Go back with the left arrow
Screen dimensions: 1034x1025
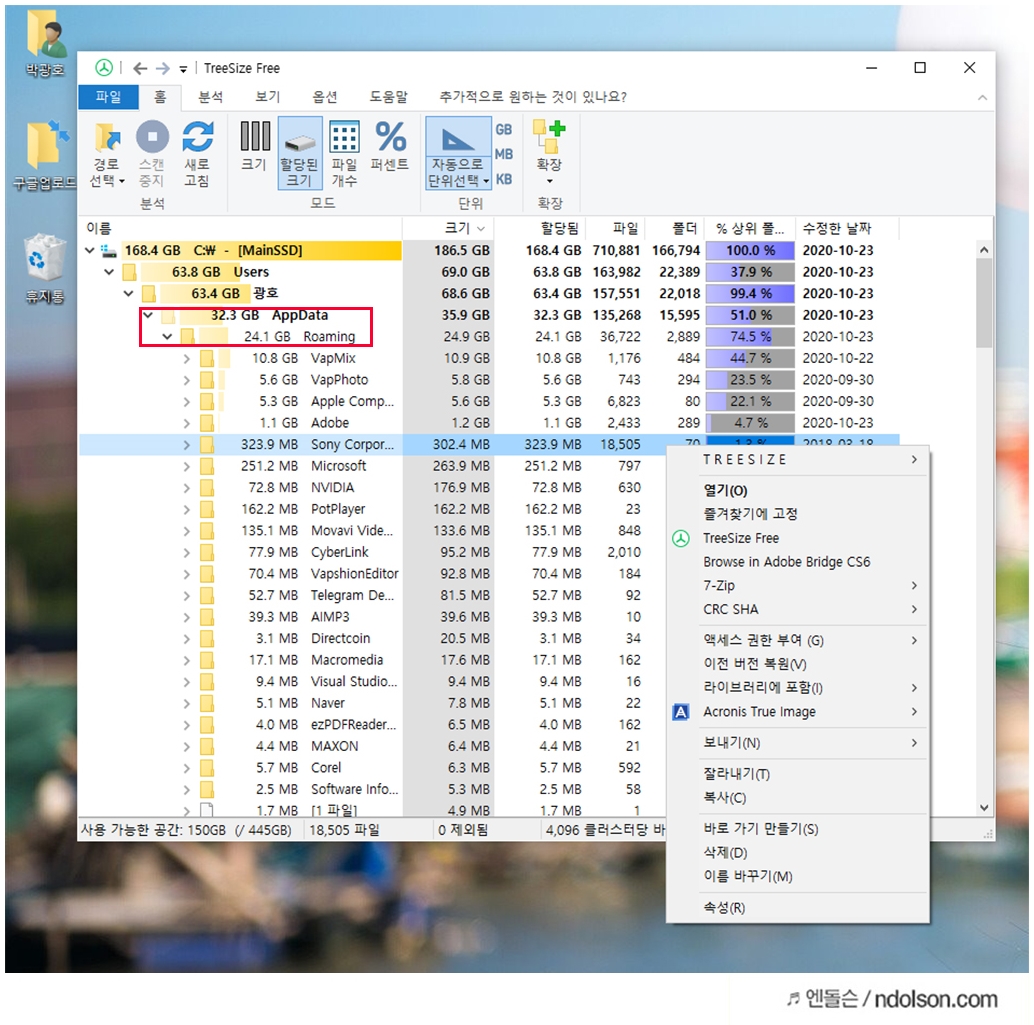pos(140,68)
